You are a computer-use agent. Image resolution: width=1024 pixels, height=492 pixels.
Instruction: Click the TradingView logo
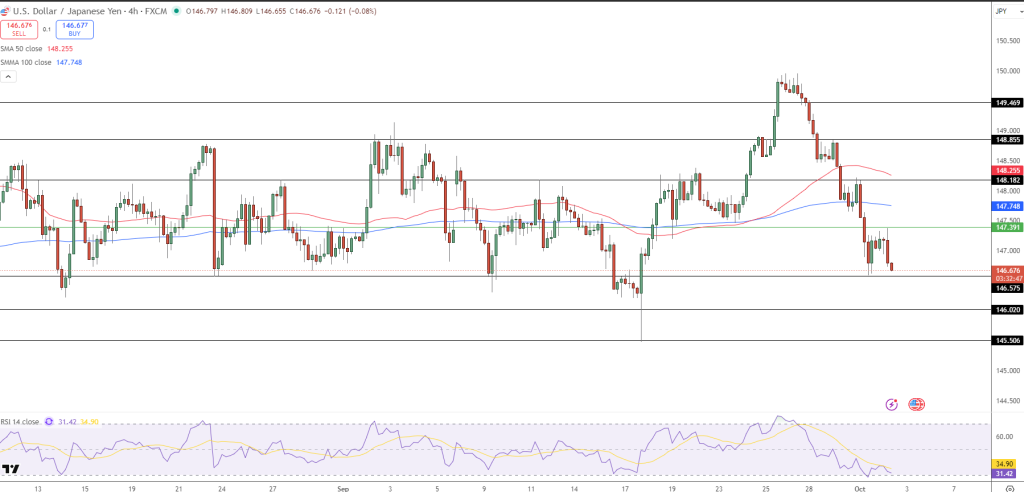coord(11,468)
